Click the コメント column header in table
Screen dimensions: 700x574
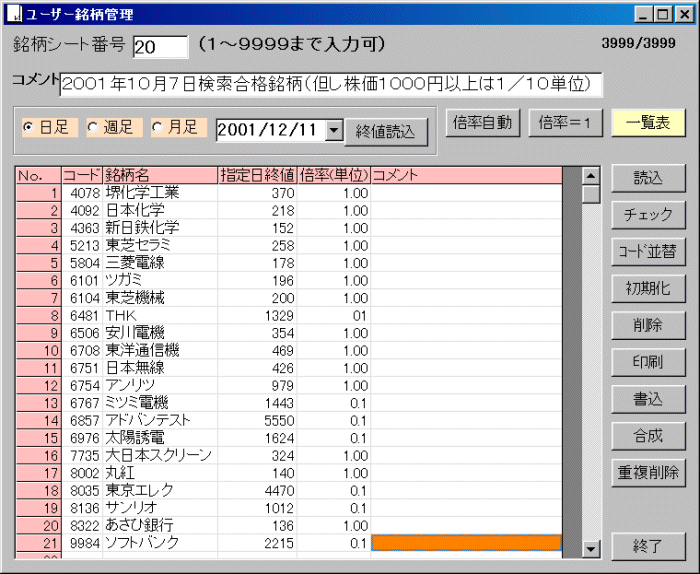466,175
